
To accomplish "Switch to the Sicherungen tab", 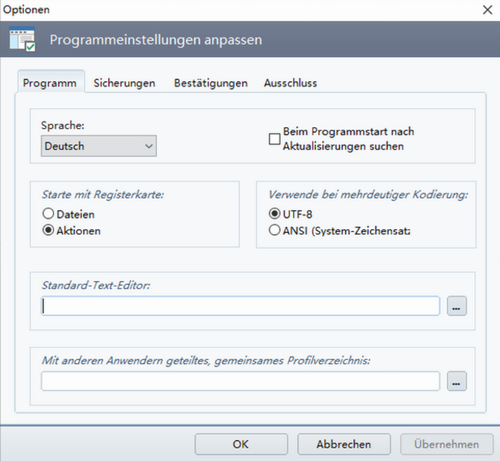I will click(x=124, y=83).
